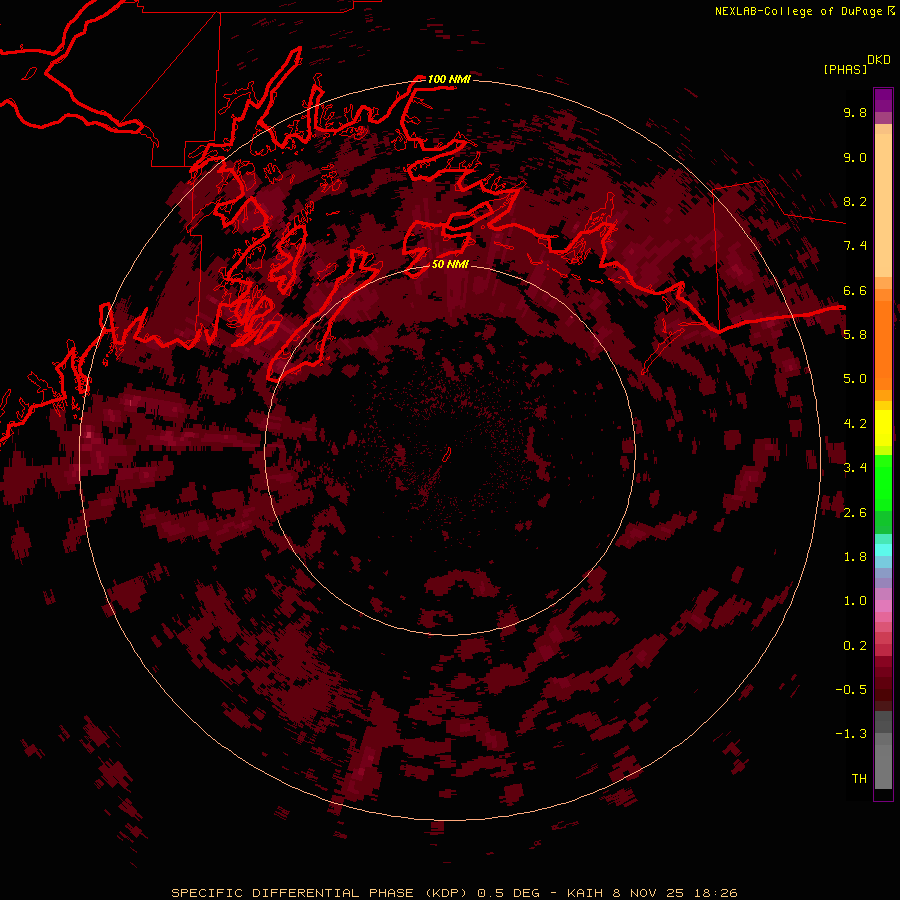
Task: Click the [PHAS] label above the color scale
Action: tap(845, 69)
